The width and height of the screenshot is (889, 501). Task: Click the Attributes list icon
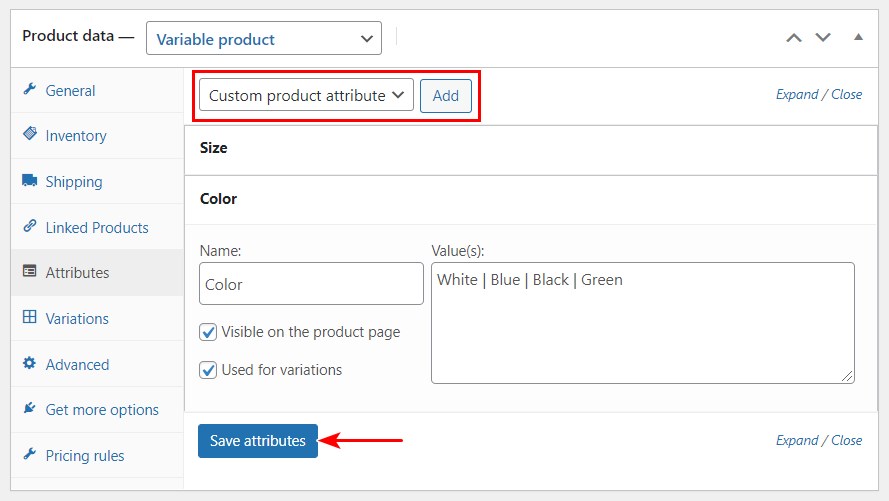click(29, 271)
